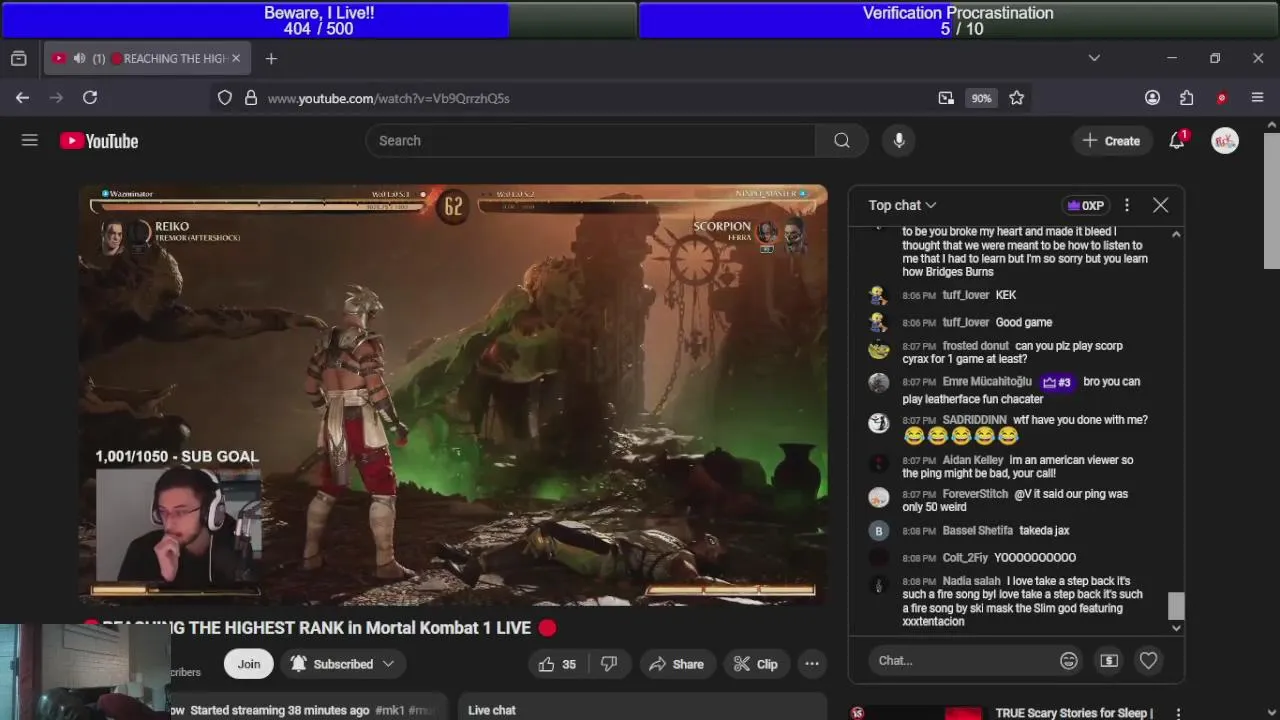Open the account avatar menu
1280x720 pixels.
[x=1225, y=141]
